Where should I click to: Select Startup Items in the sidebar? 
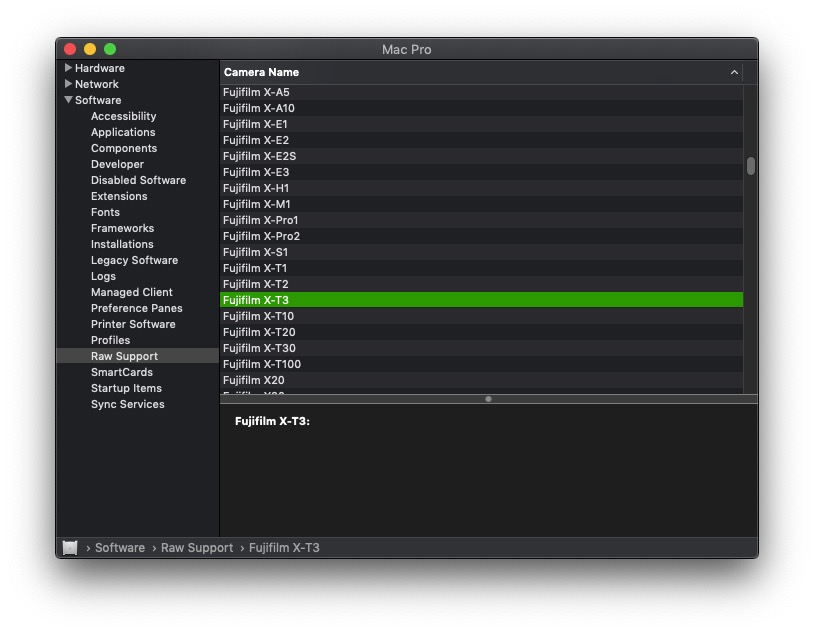point(126,388)
